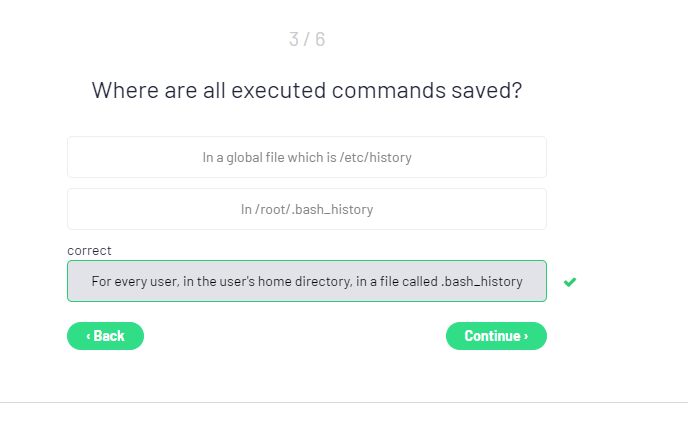Click the left chevron on the Back button

[x=88, y=336]
